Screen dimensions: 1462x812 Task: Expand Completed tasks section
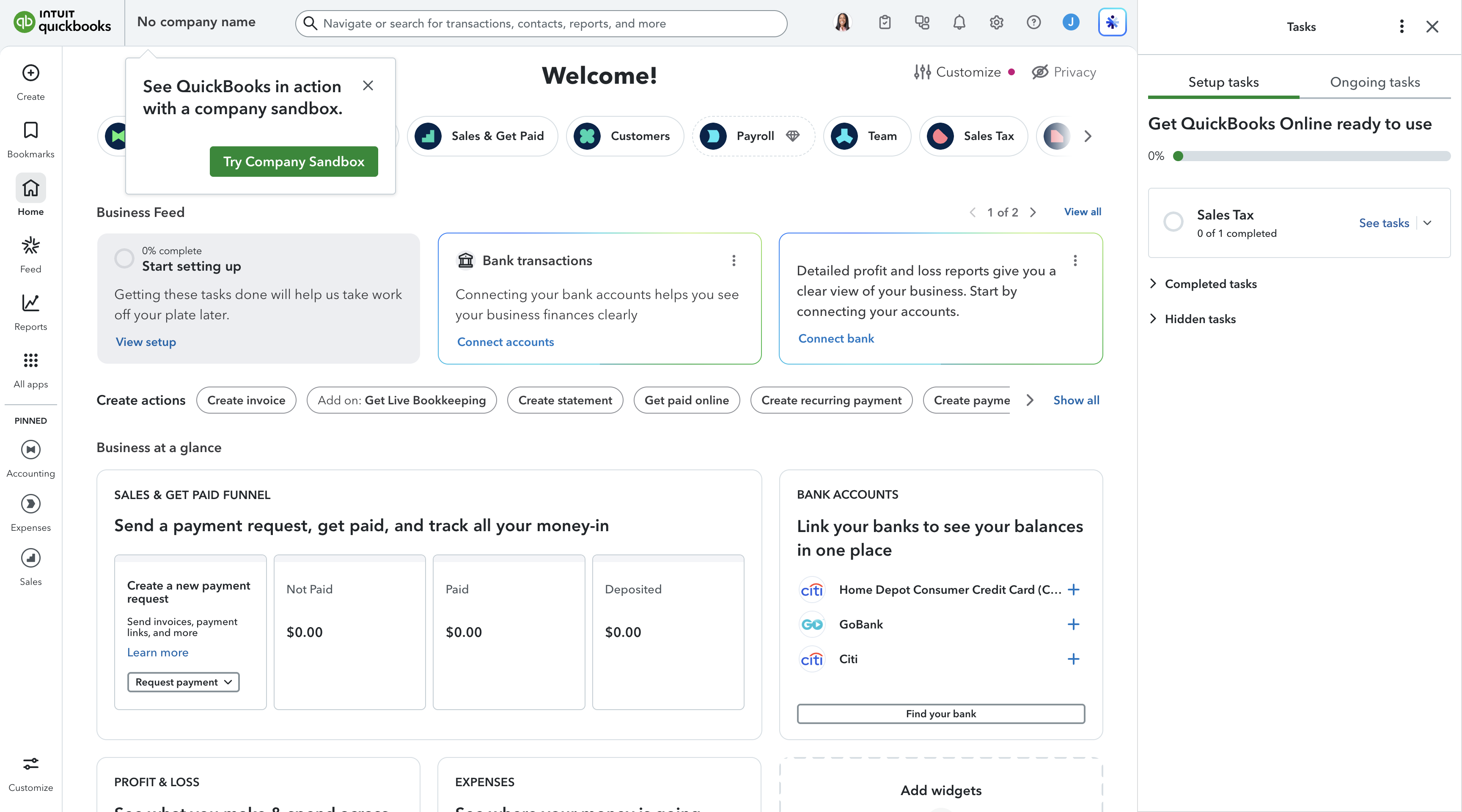(1203, 284)
